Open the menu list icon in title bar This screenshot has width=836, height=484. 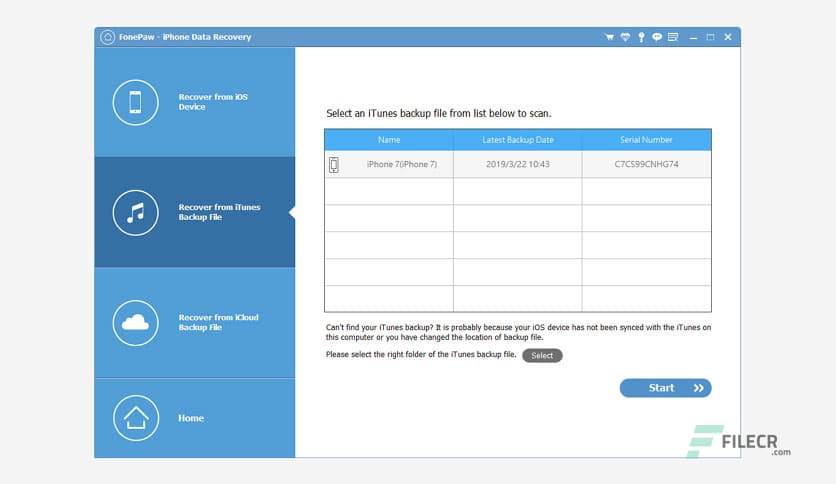point(673,37)
